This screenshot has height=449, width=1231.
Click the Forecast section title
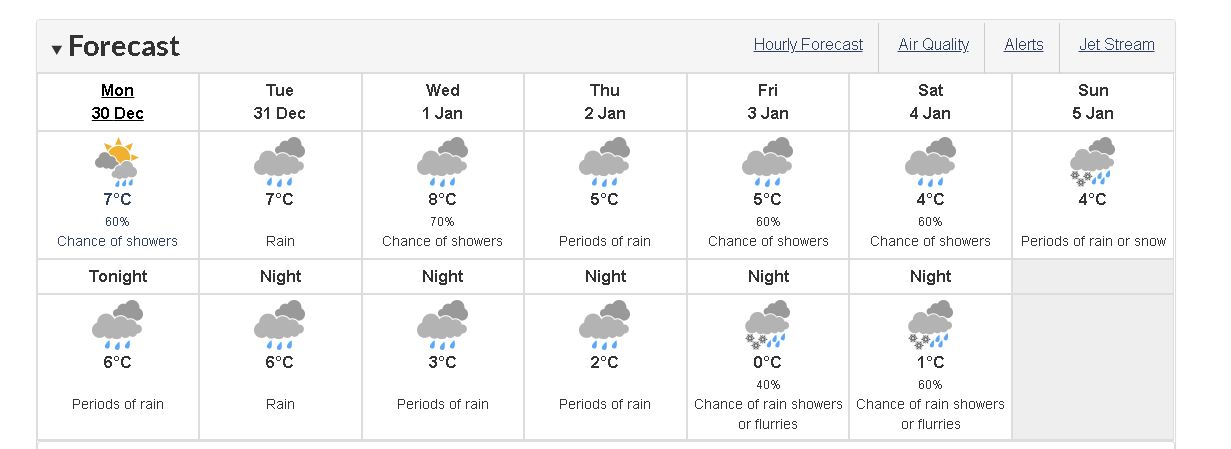coord(124,46)
